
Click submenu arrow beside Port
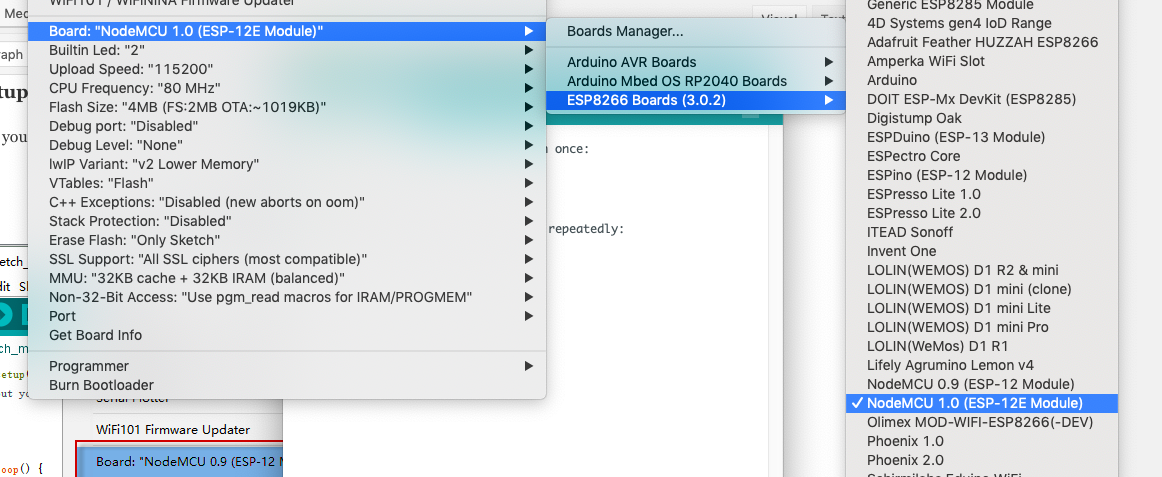tap(528, 316)
